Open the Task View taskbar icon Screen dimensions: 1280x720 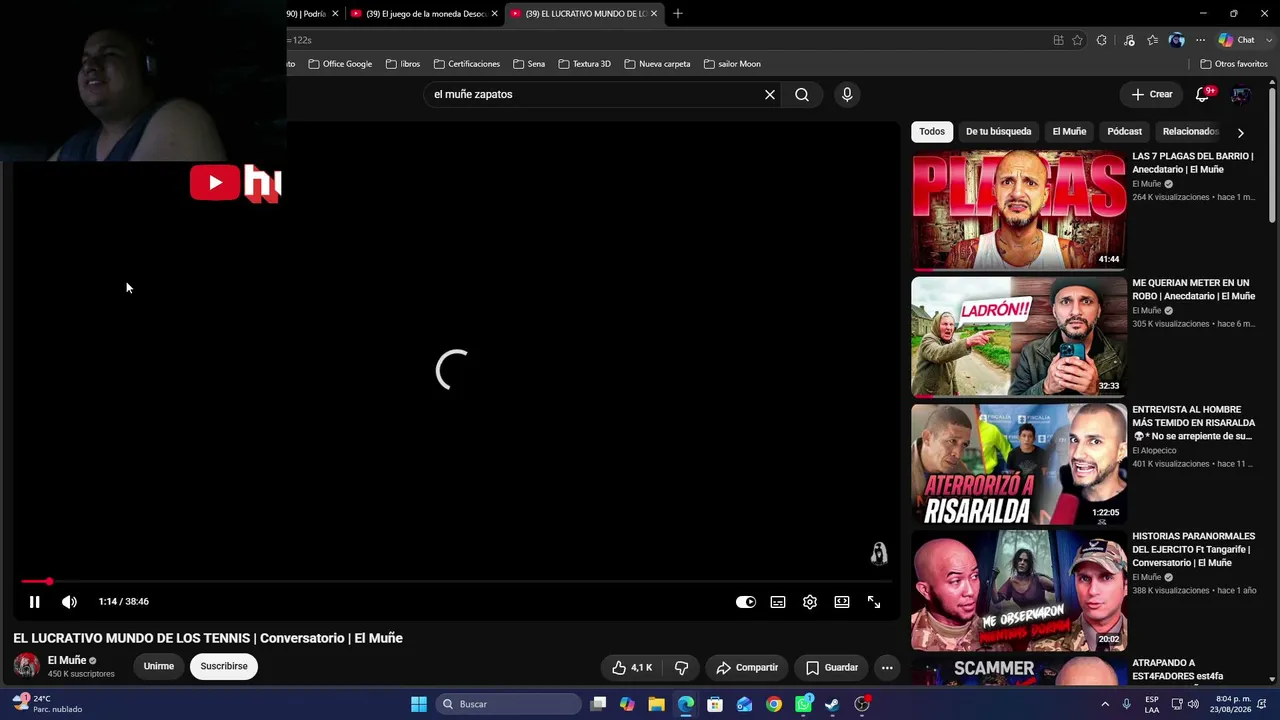click(598, 704)
